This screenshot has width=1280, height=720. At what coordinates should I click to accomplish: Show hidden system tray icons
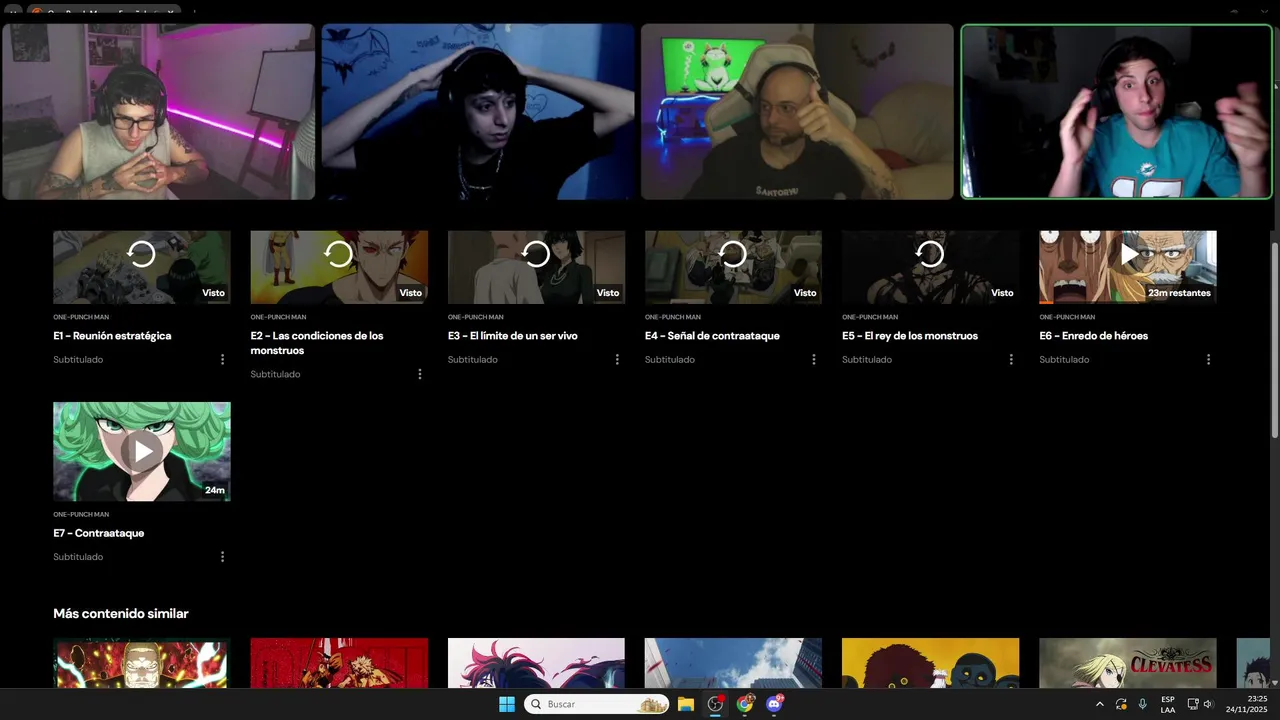click(x=1100, y=704)
